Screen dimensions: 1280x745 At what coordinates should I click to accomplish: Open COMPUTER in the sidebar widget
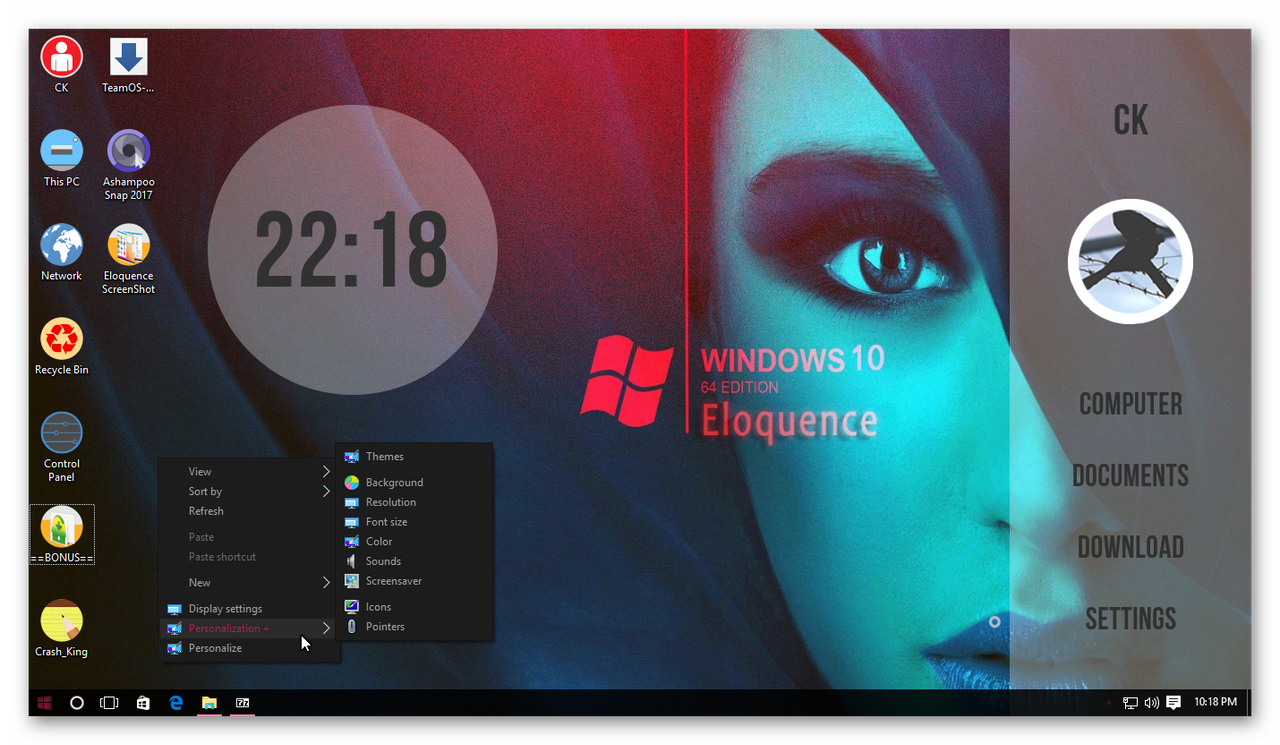1130,404
